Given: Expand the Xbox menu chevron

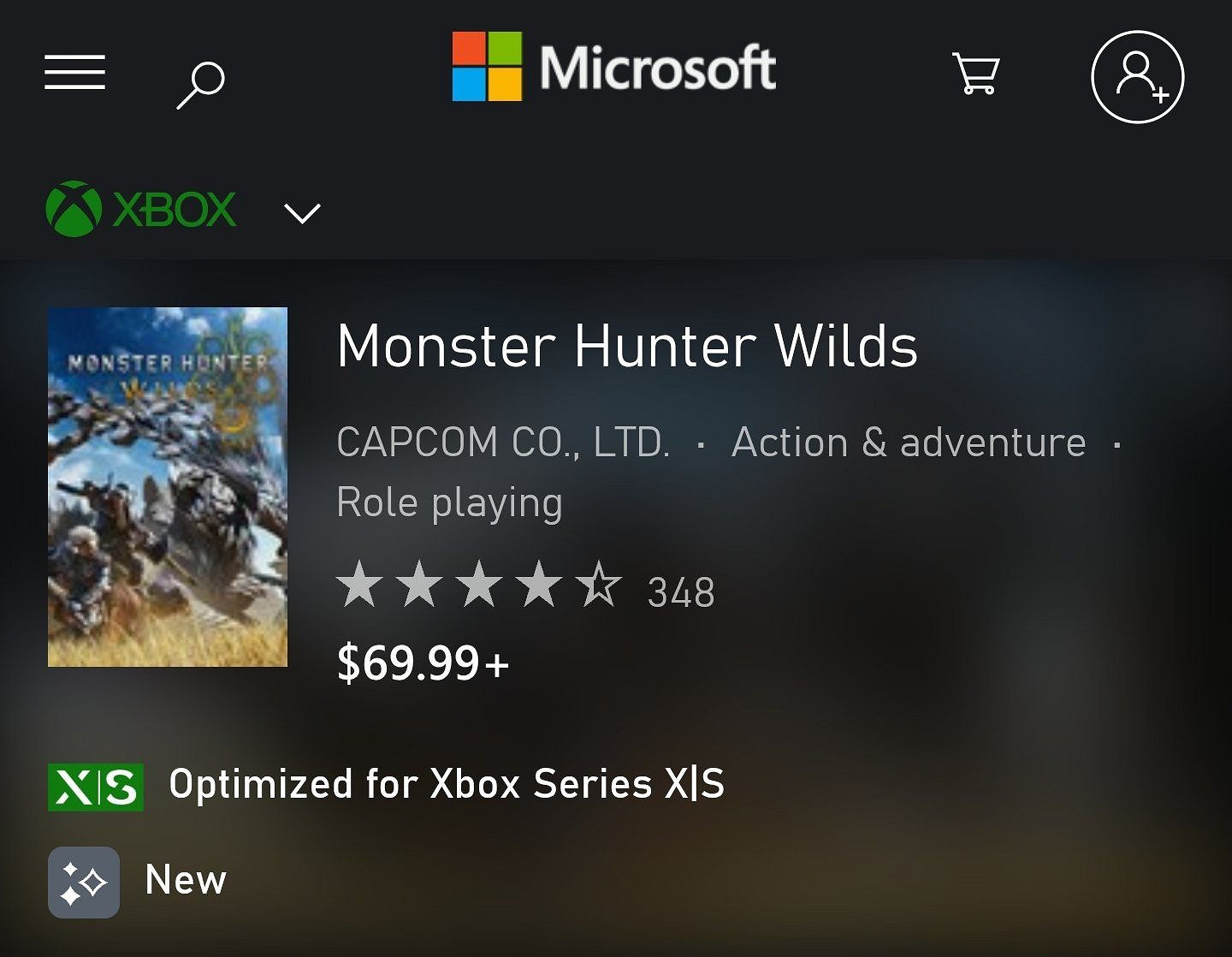Looking at the screenshot, I should click(302, 212).
